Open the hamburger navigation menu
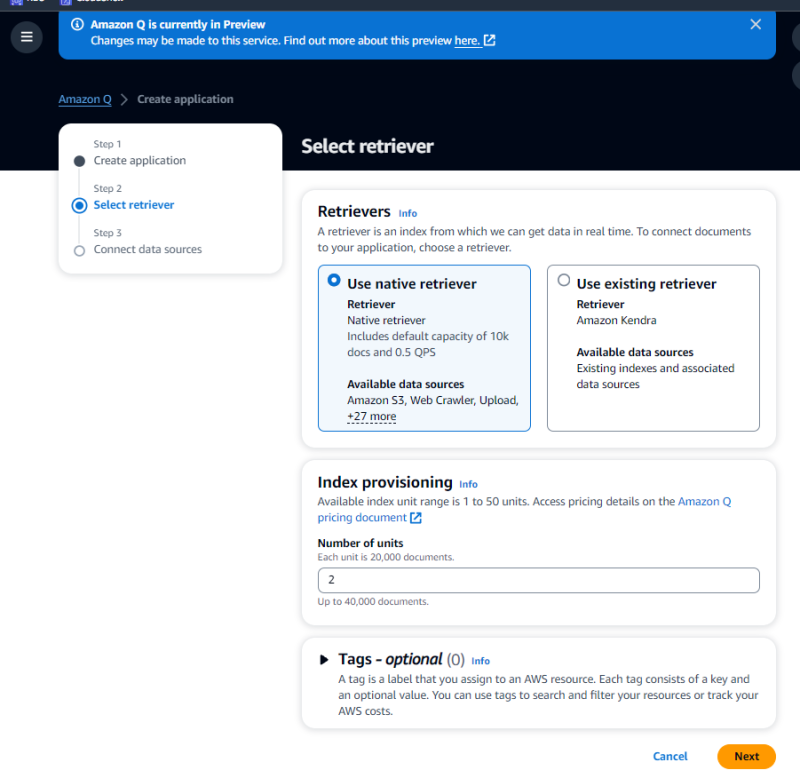The image size is (800, 778). click(27, 37)
